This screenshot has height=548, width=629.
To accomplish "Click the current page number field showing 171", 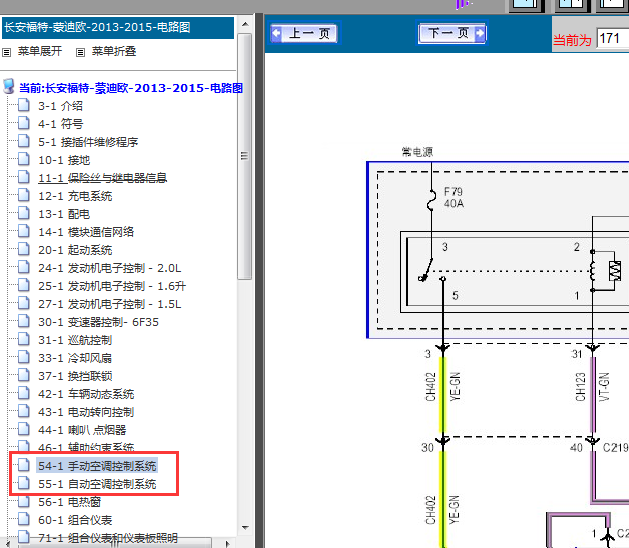I will [613, 39].
